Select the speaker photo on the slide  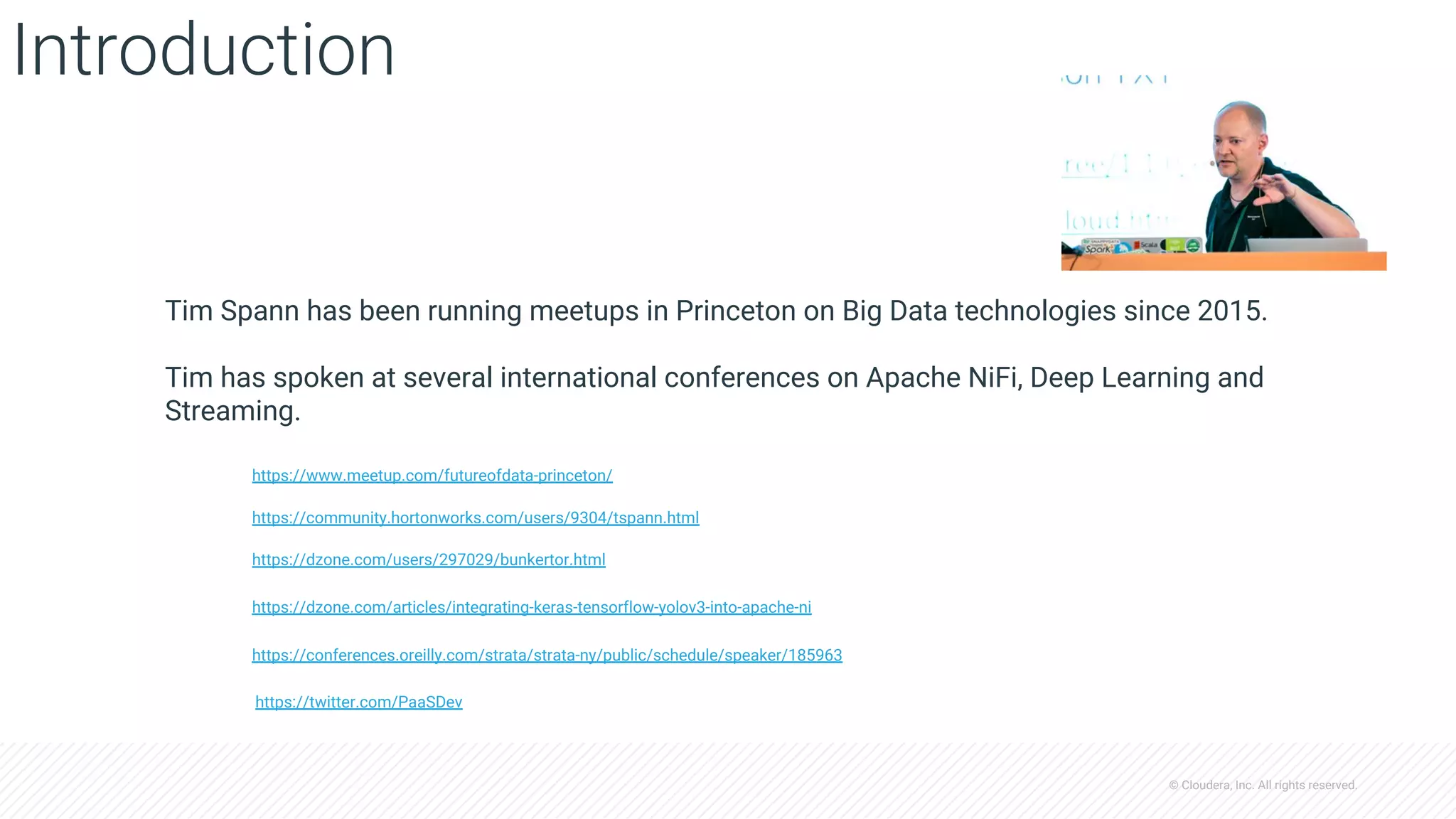(x=1224, y=171)
